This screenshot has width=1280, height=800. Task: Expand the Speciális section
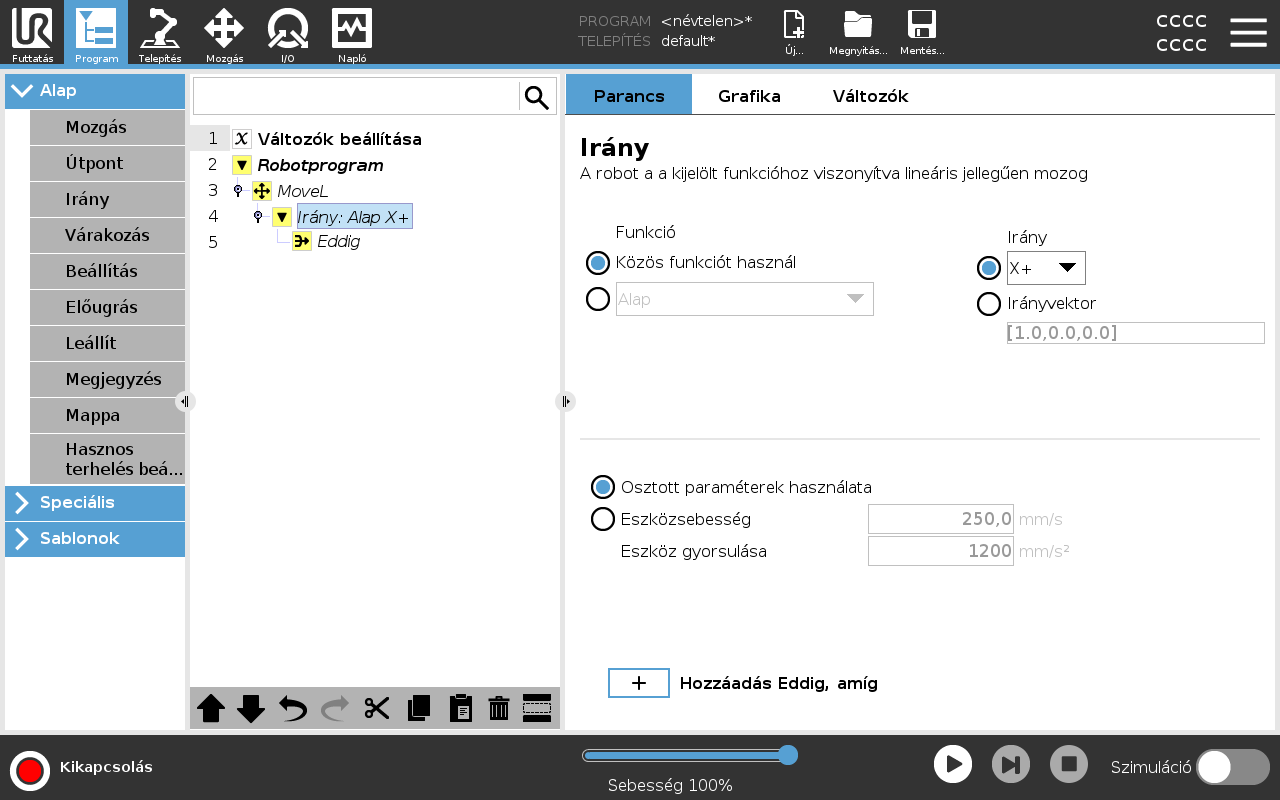(x=95, y=503)
